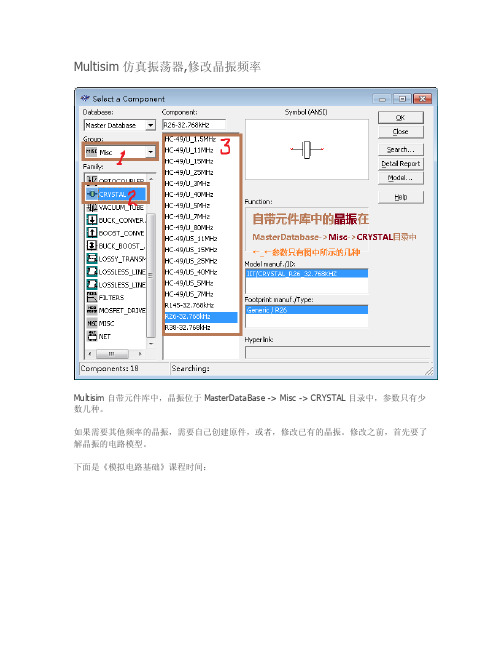Select component HC-49/U_11MHz
The image size is (502, 649).
(x=189, y=150)
